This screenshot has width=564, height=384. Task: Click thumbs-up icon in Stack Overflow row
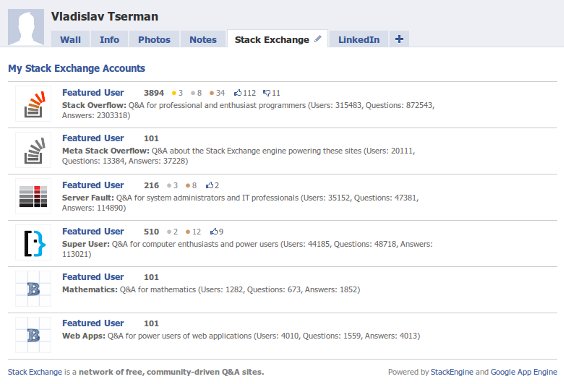[x=238, y=93]
